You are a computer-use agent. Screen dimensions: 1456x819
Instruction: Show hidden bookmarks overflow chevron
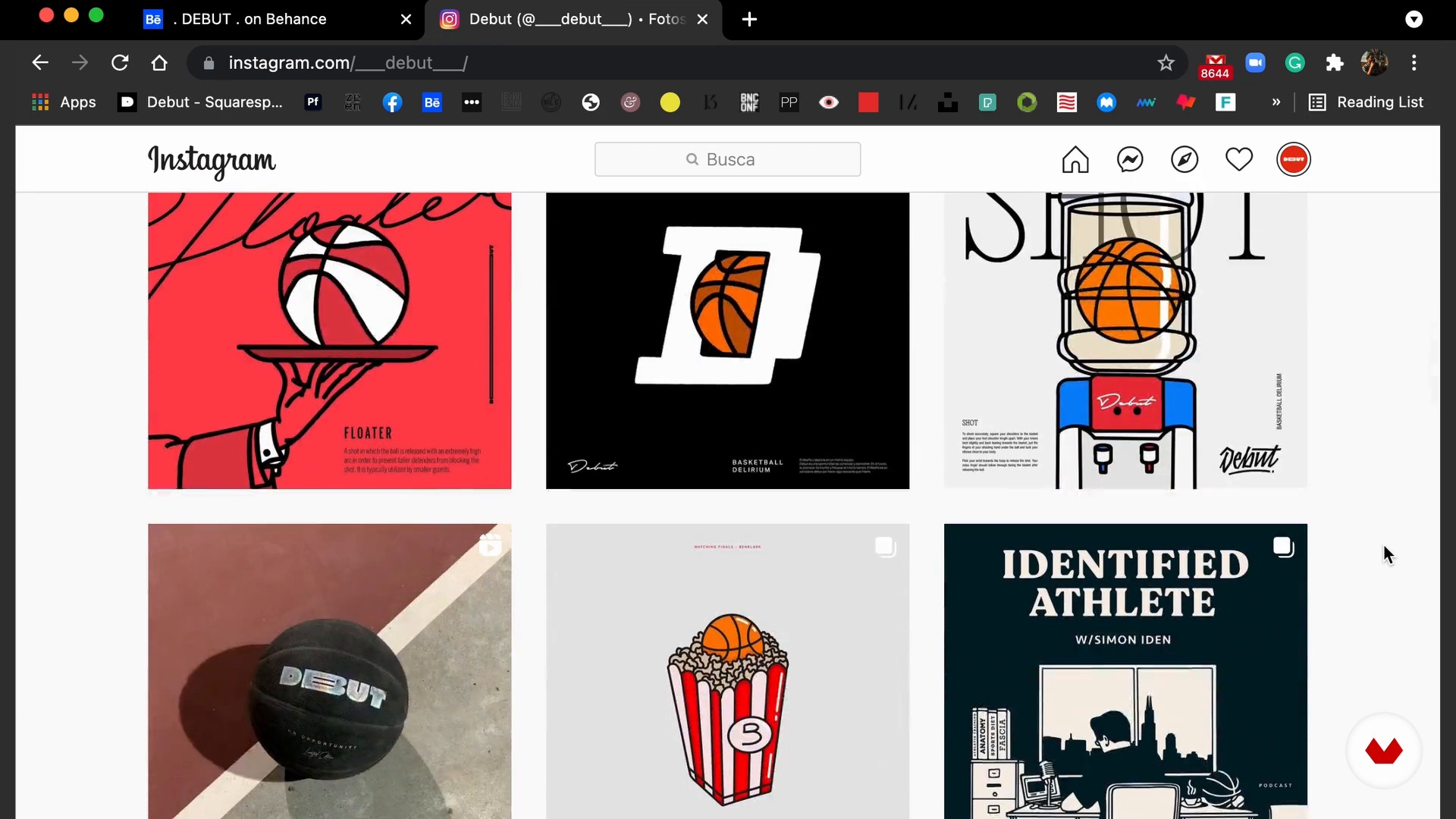click(1276, 102)
